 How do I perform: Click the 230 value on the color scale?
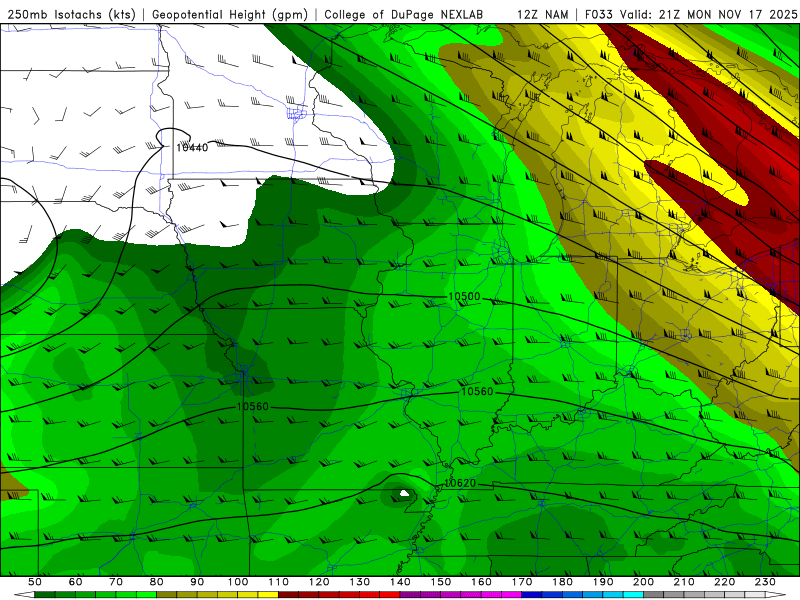765,582
